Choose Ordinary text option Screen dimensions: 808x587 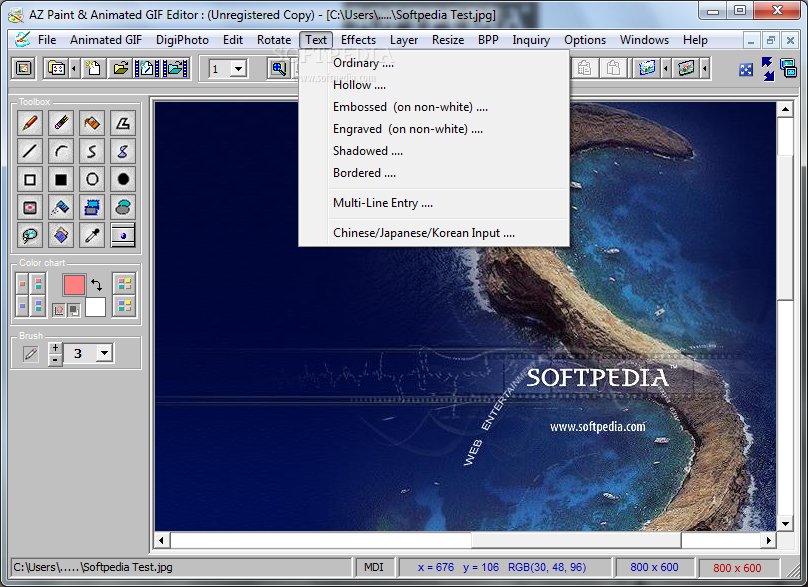[434, 63]
